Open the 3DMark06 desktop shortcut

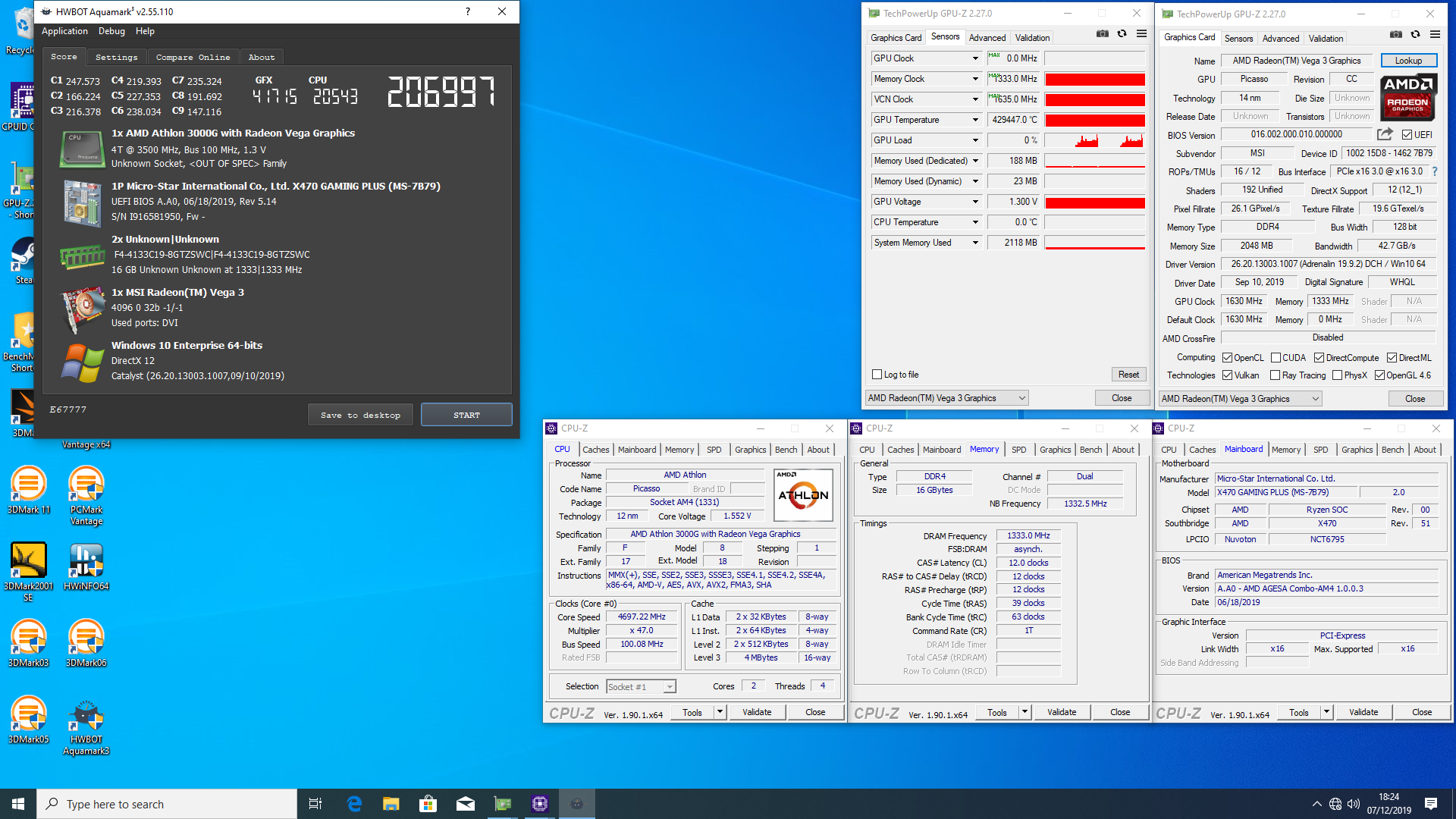click(86, 644)
